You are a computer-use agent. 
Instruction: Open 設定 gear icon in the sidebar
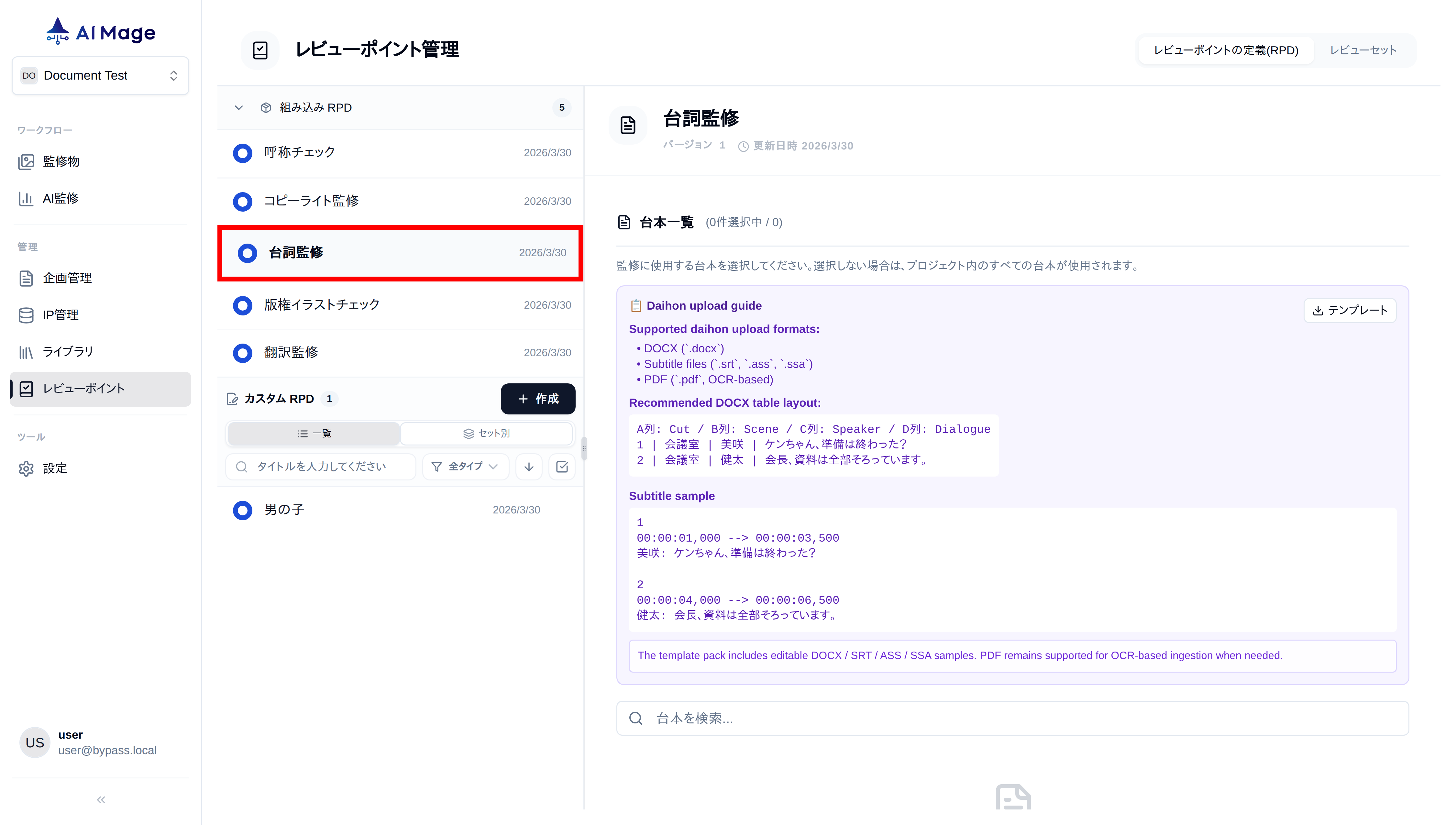[26, 468]
